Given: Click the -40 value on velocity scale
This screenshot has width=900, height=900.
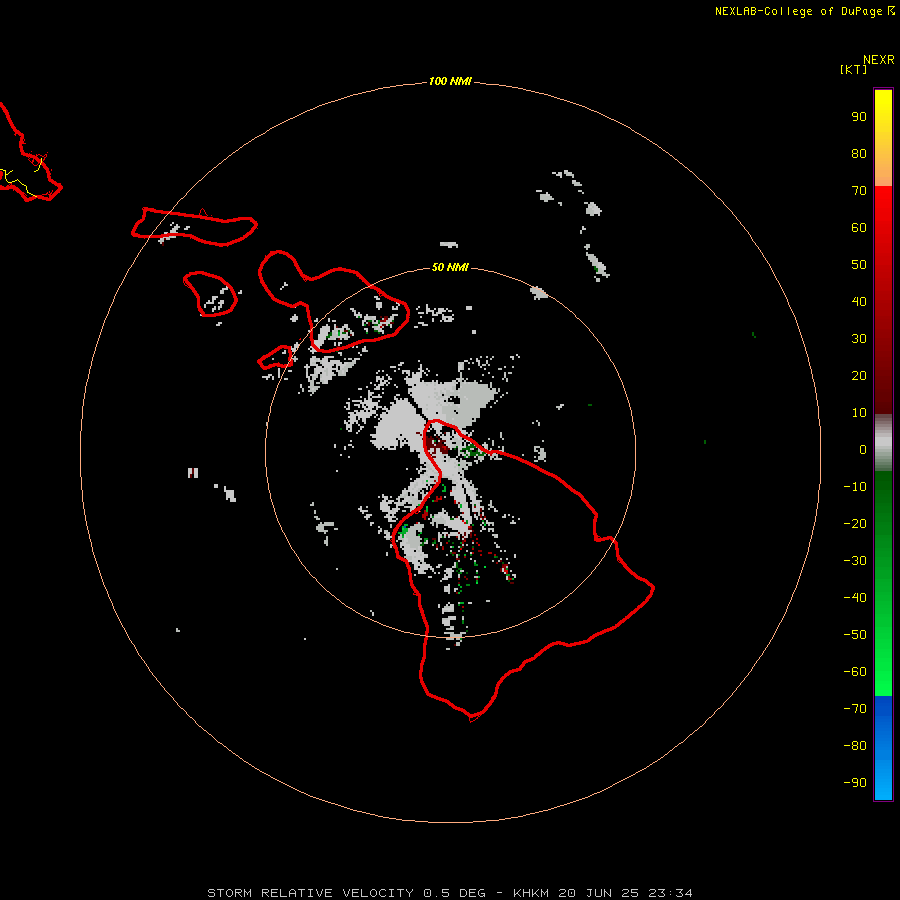Looking at the screenshot, I should click(x=855, y=598).
